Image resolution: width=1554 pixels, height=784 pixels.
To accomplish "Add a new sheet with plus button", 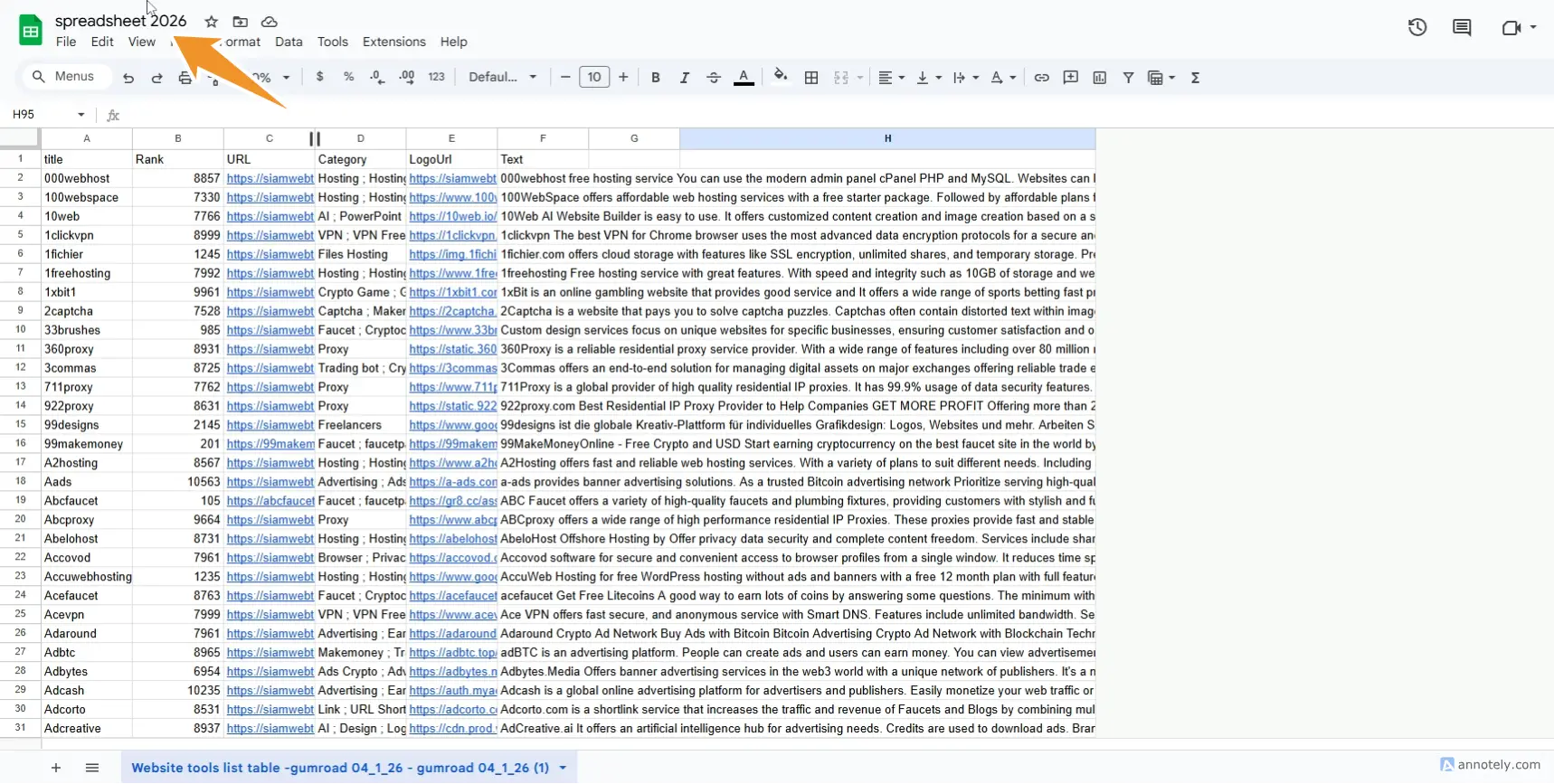I will tap(56, 768).
